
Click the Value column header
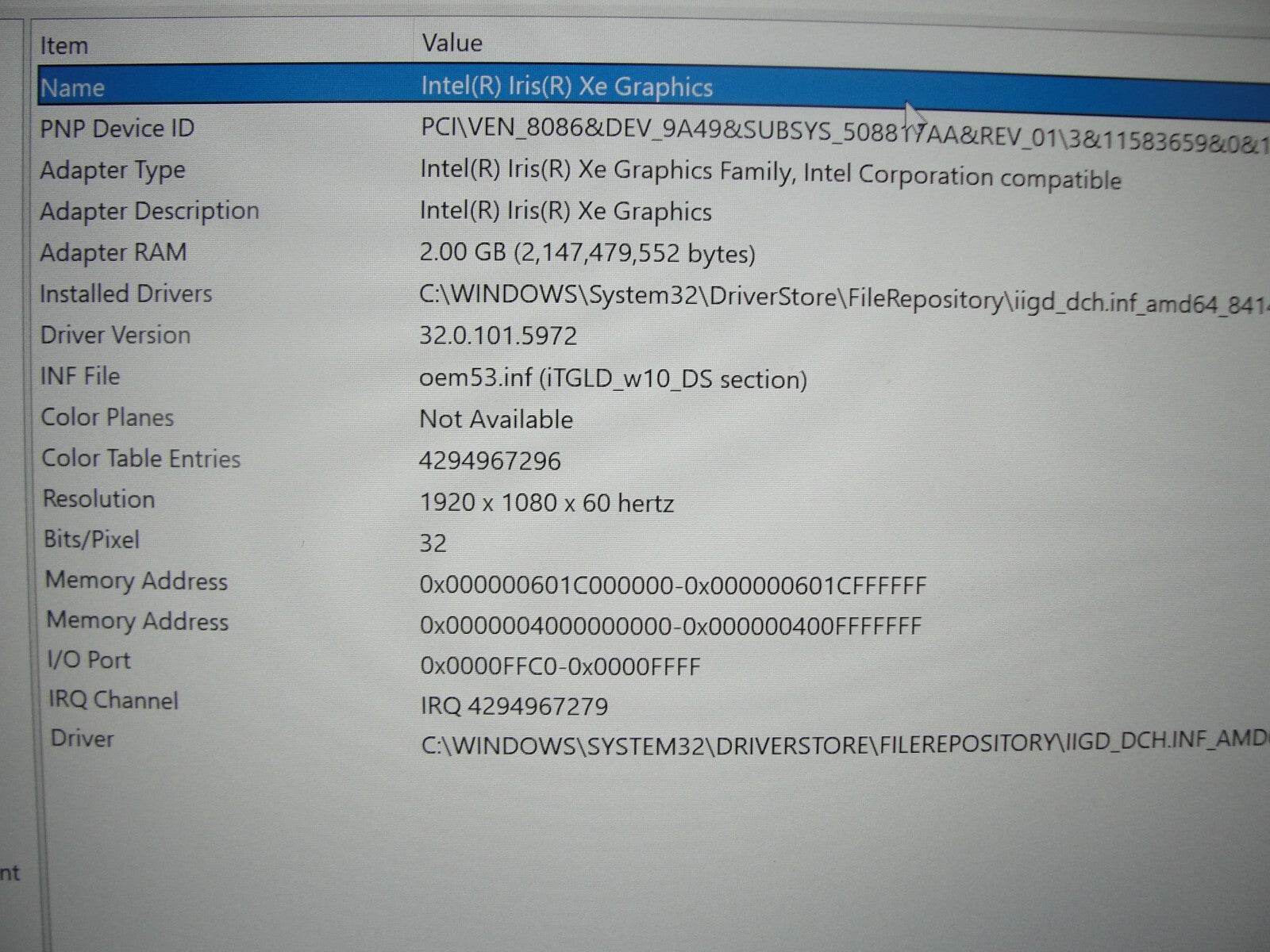click(x=452, y=43)
